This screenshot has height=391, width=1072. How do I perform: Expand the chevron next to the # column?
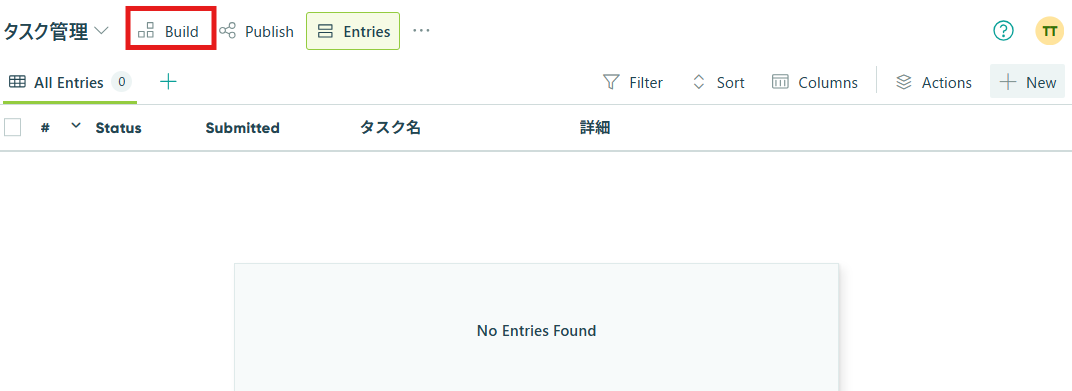click(x=76, y=126)
